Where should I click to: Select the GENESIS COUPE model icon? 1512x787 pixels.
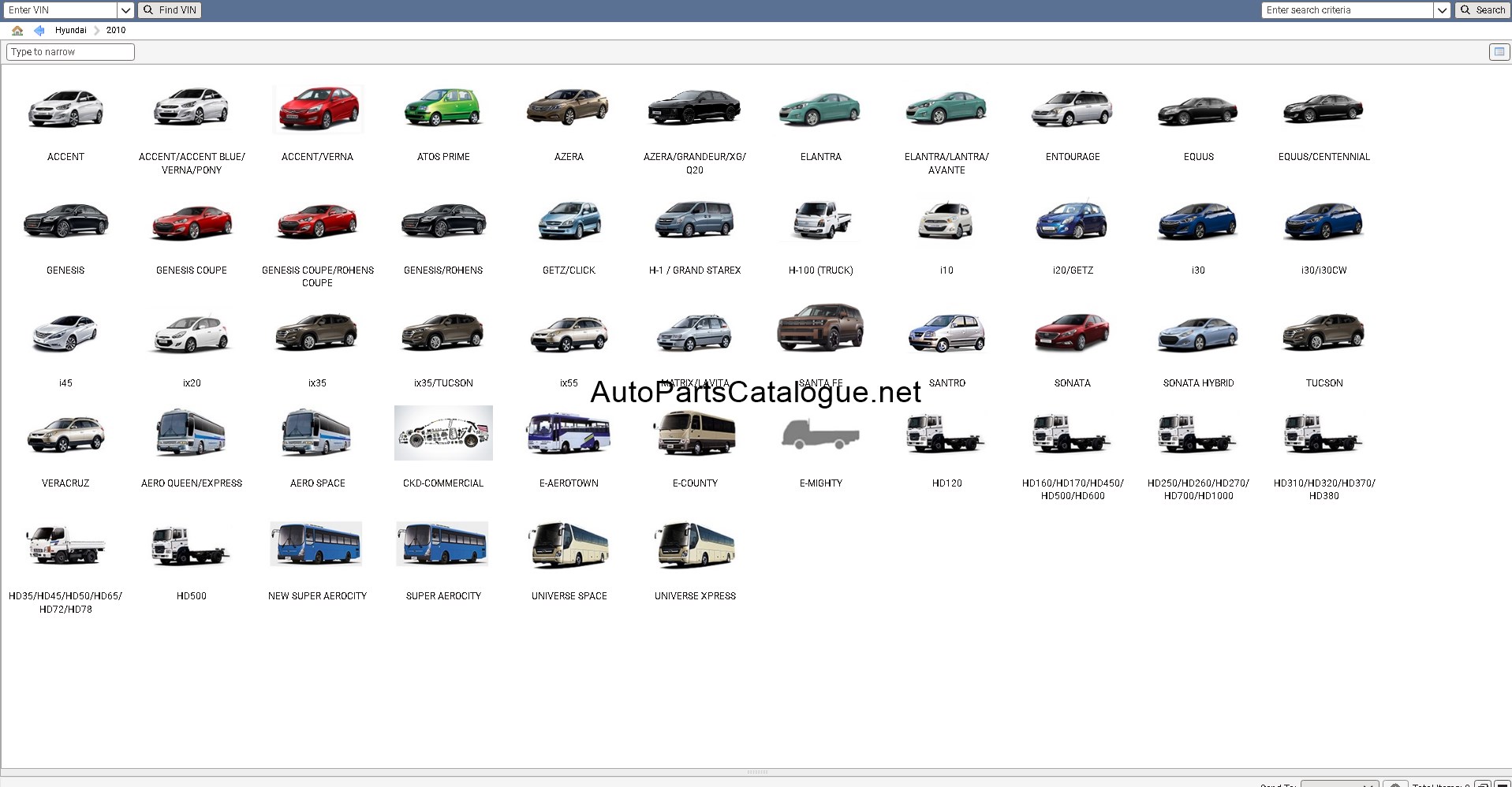tap(192, 222)
